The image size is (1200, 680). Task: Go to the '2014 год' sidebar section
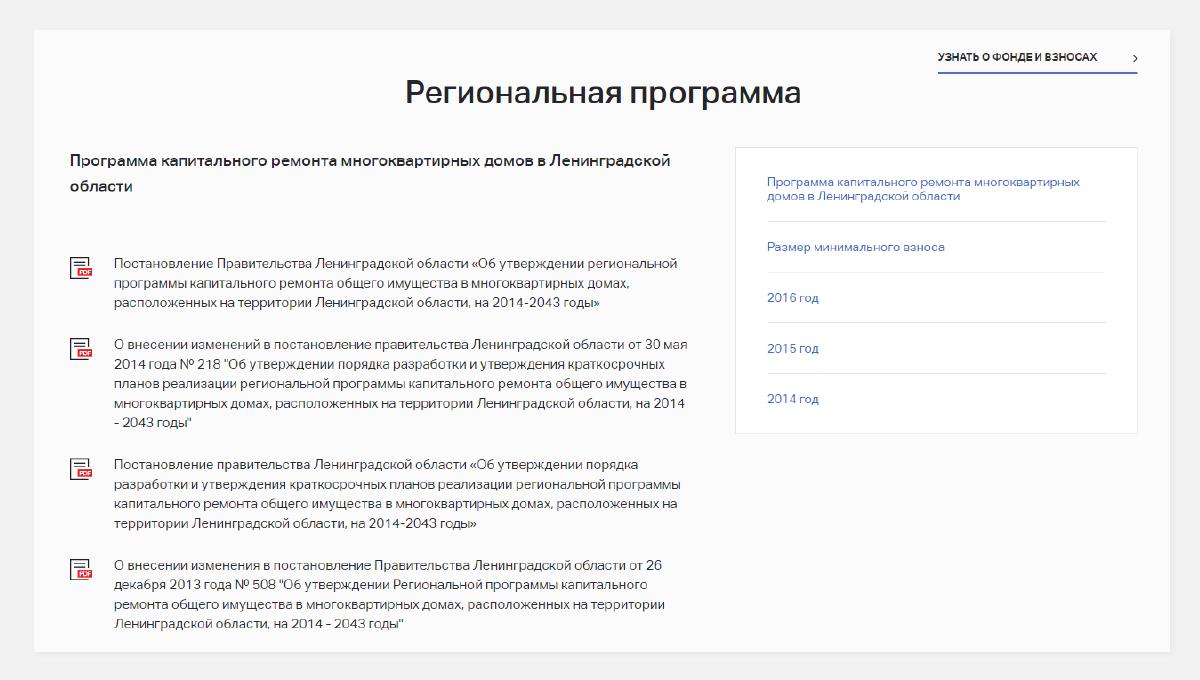tap(793, 399)
